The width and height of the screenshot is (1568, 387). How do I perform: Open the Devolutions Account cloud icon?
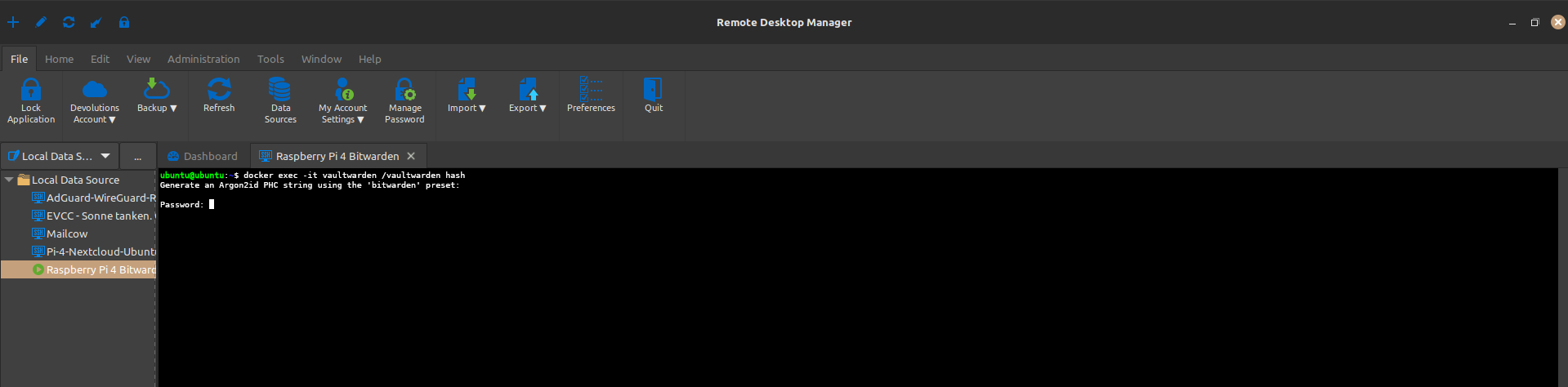tap(95, 89)
